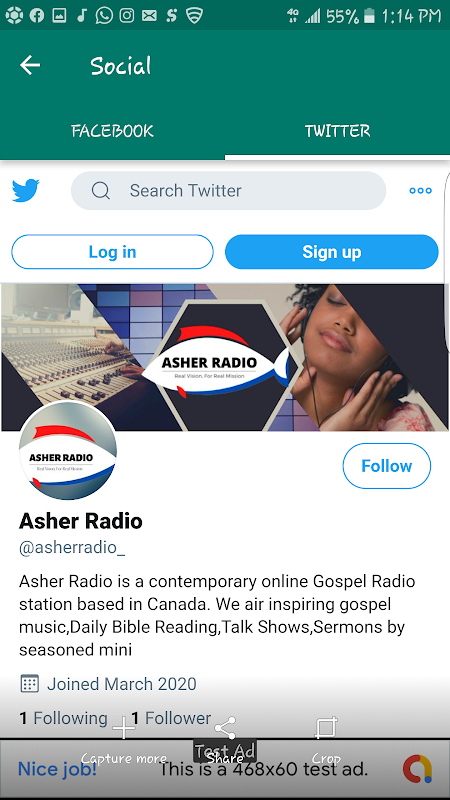Screen dimensions: 450x800
Task: Switch to the TWITTER tab
Action: pyautogui.click(x=337, y=131)
